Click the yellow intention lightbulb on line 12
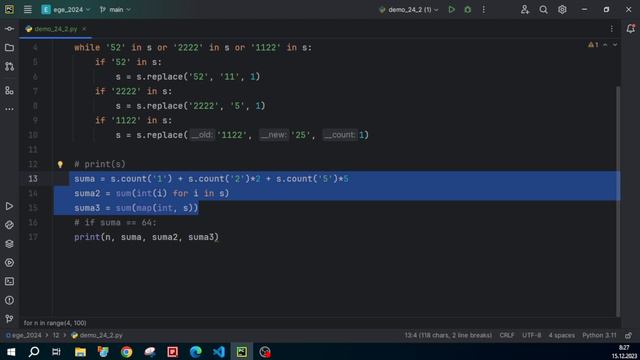Screen dimensions: 640x360 pyautogui.click(x=60, y=164)
